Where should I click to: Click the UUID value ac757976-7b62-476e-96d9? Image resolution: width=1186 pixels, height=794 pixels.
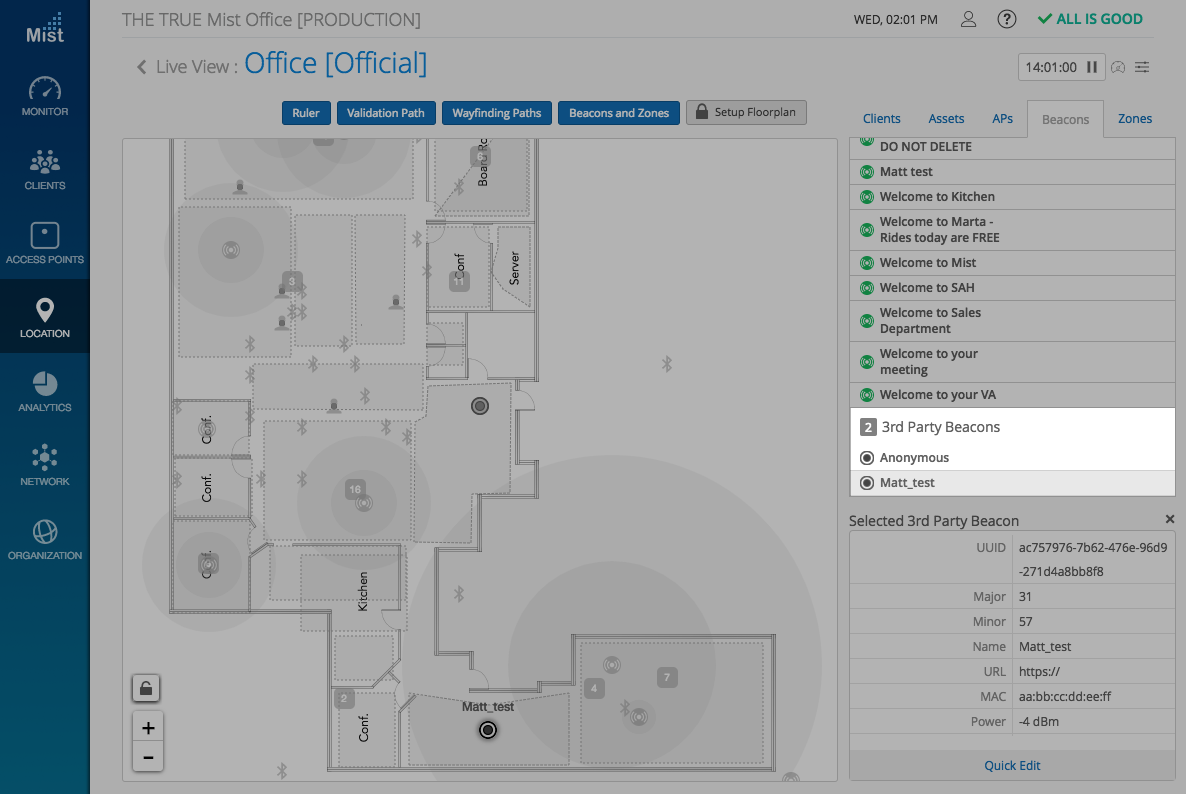click(1092, 547)
